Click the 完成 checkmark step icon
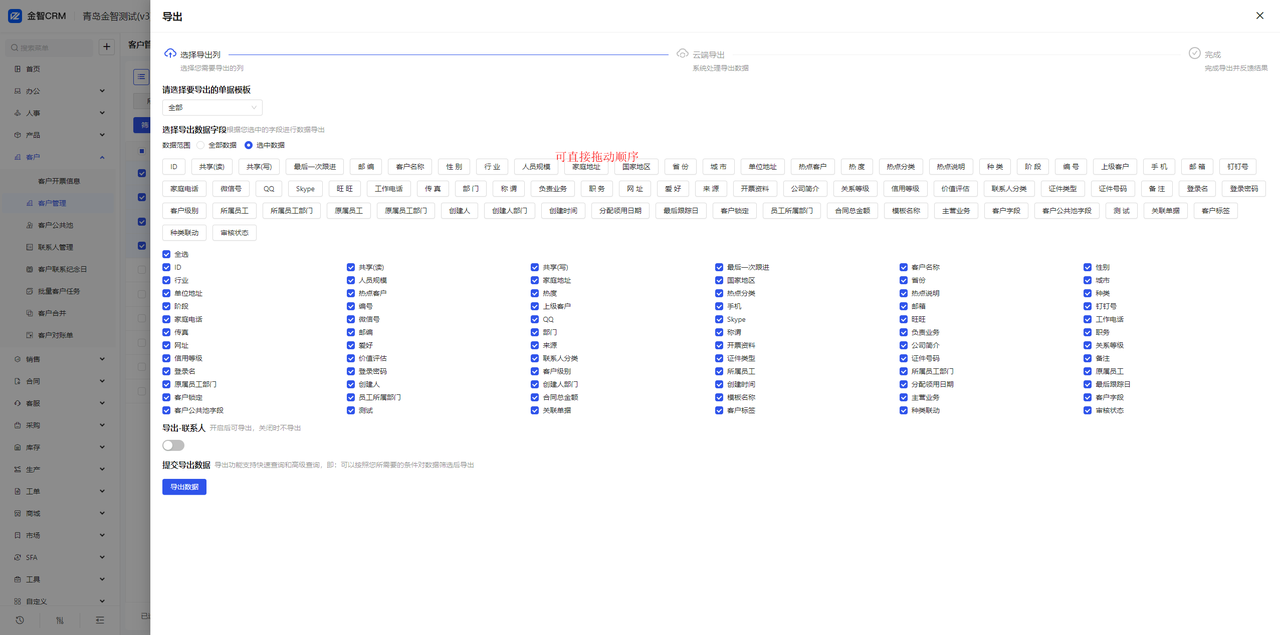This screenshot has width=1280, height=635. 1194,54
